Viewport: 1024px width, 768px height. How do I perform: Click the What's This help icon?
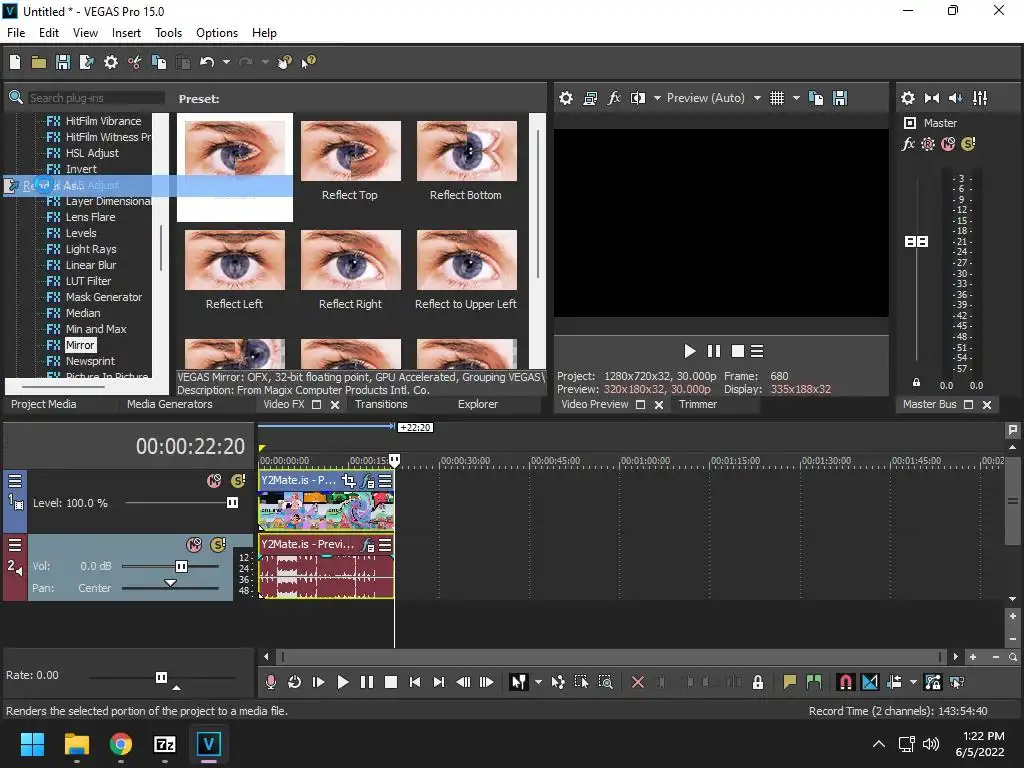(308, 62)
